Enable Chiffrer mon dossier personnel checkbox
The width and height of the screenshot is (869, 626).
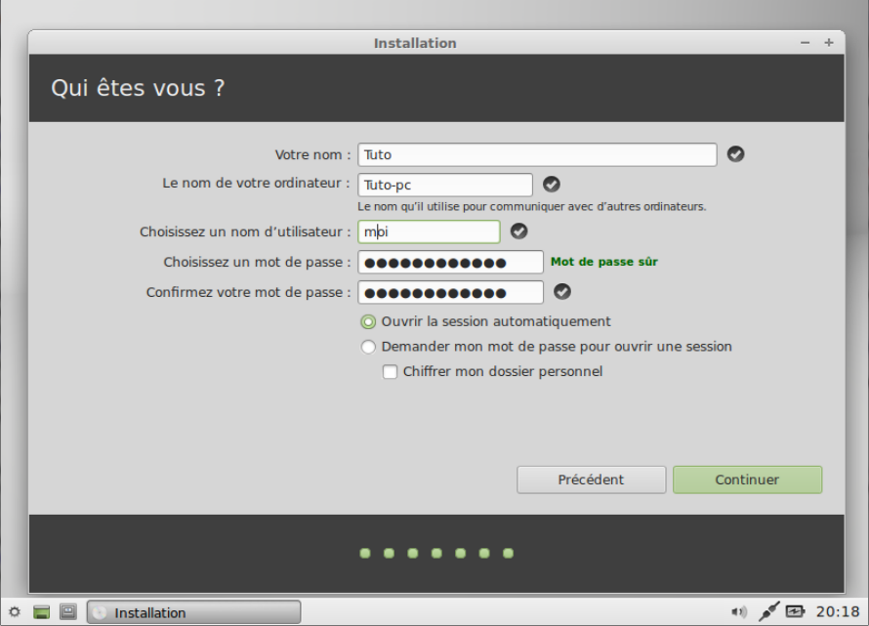click(x=390, y=372)
